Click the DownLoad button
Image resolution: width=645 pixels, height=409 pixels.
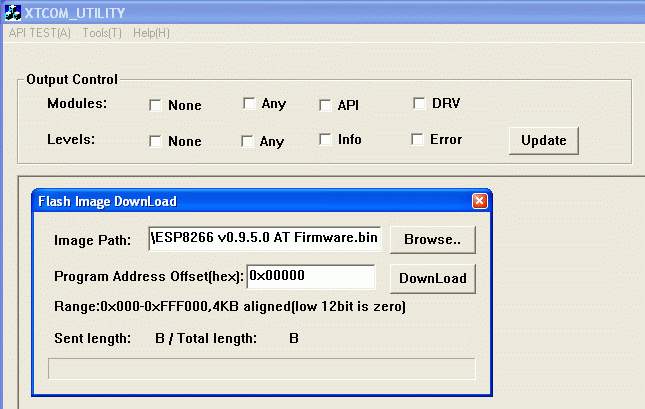[433, 279]
